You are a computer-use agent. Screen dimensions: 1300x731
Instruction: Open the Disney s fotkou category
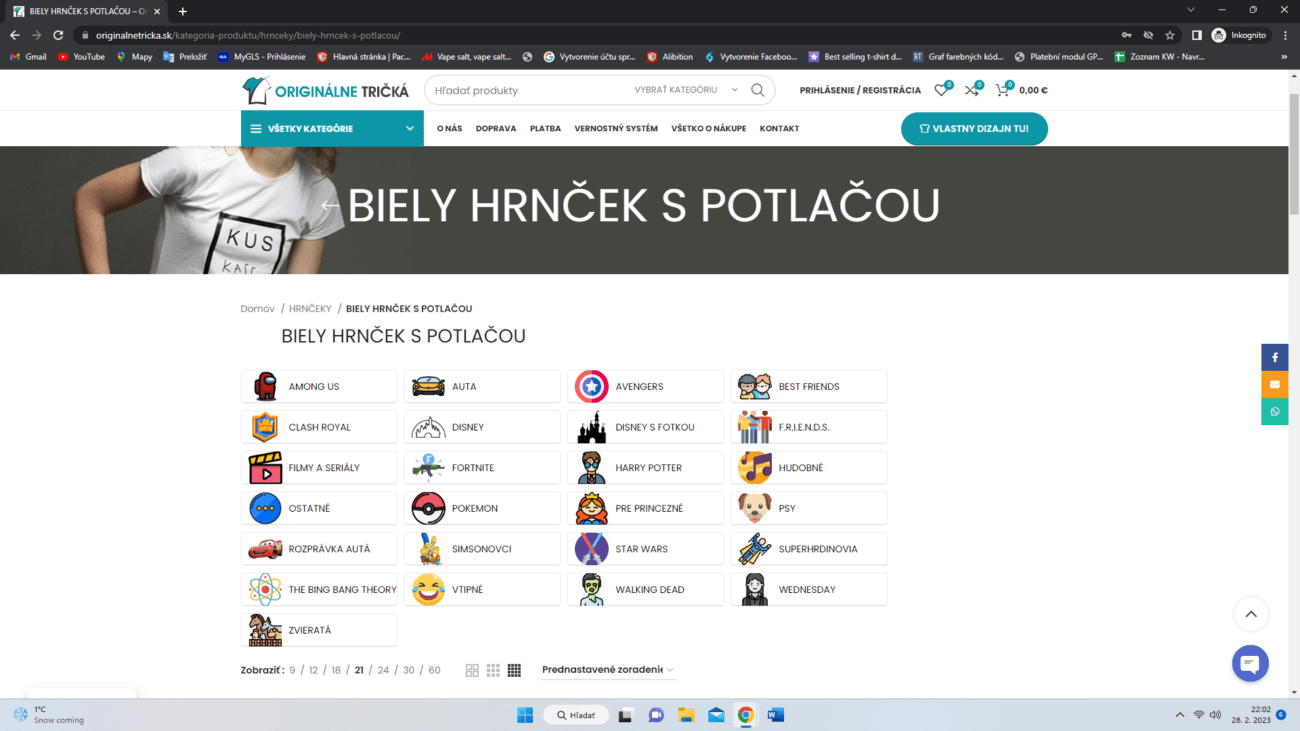(645, 427)
